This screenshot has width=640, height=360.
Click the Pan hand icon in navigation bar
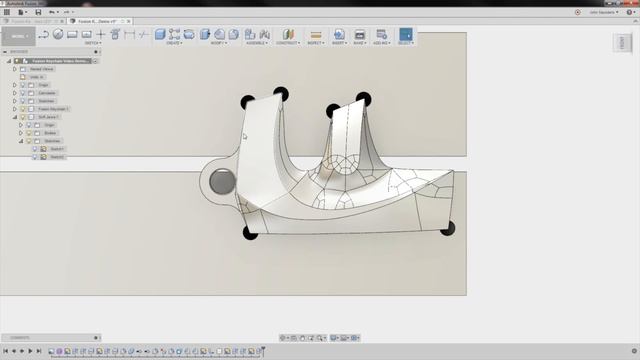point(302,338)
